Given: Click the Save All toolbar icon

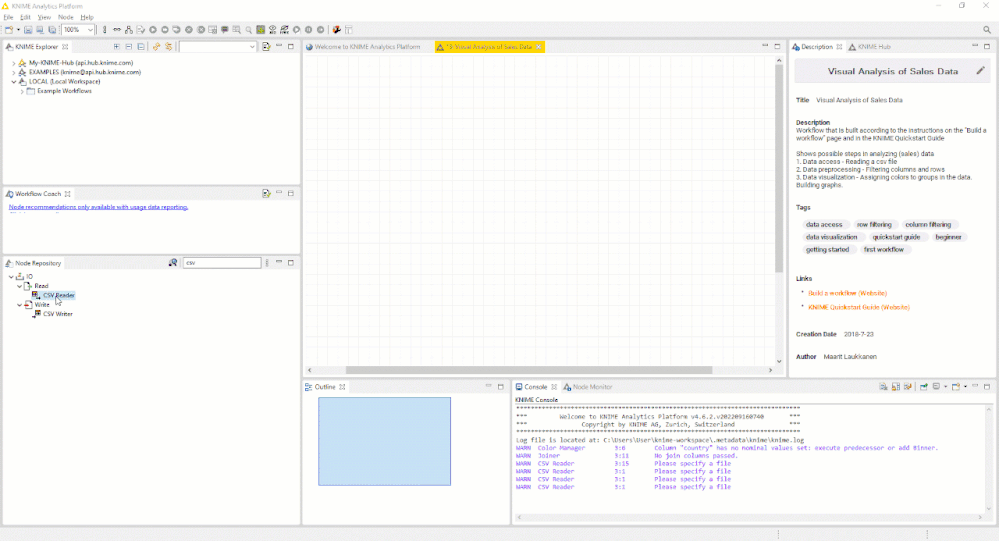Looking at the screenshot, I should tap(52, 30).
